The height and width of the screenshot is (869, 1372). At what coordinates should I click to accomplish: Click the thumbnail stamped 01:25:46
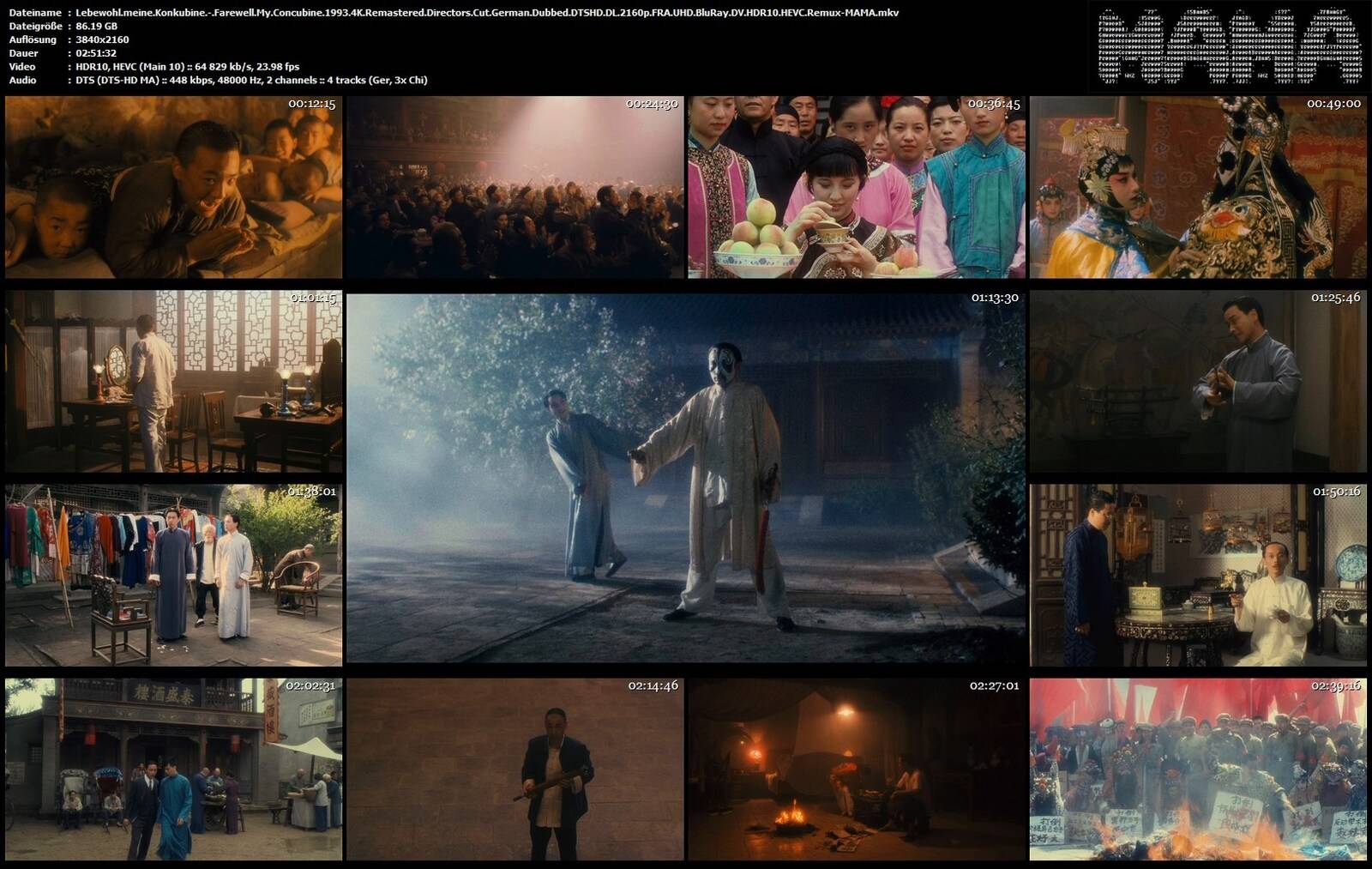tap(1198, 381)
